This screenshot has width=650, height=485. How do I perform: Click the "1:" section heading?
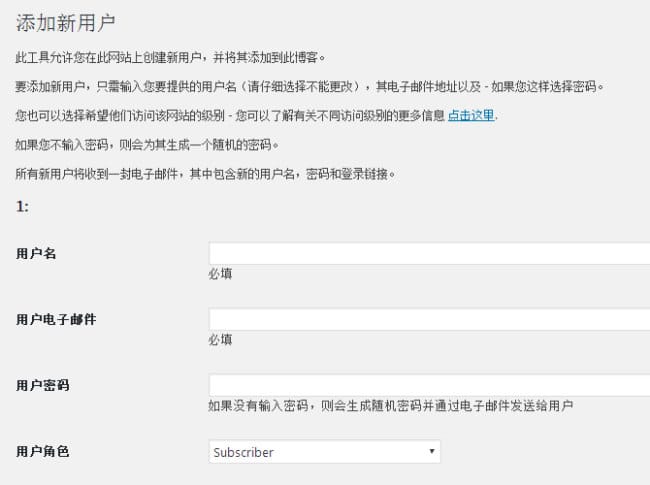pos(22,206)
